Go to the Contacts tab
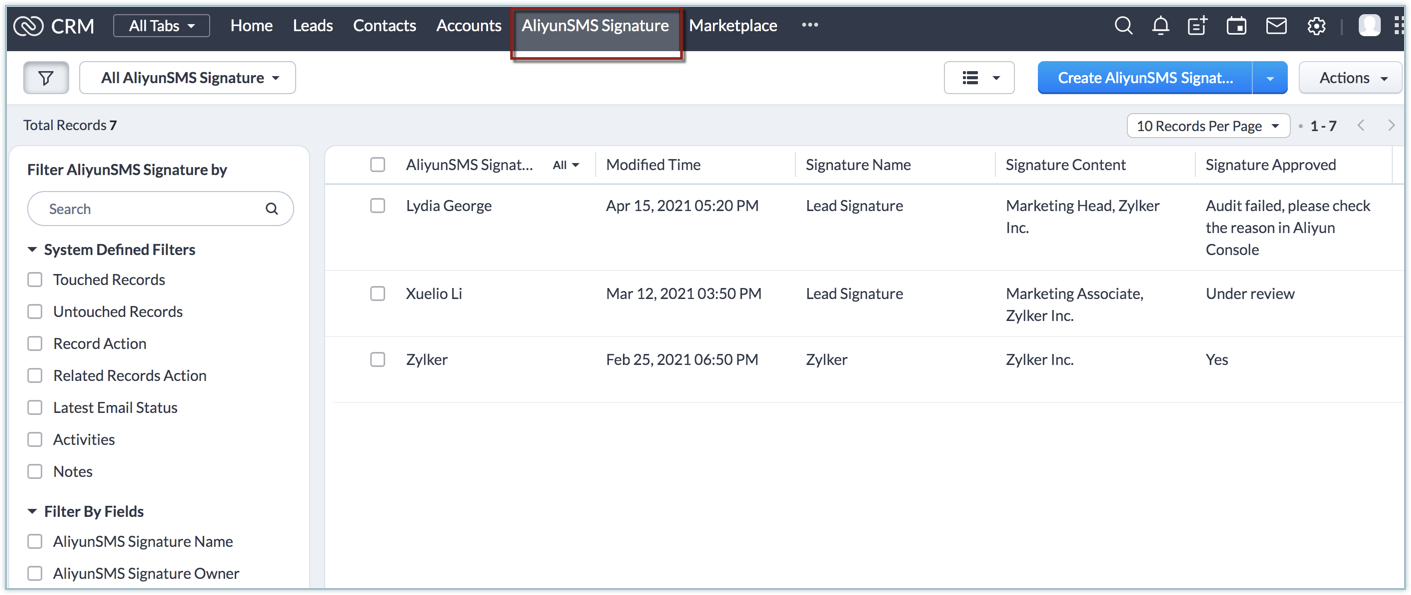 coord(384,26)
